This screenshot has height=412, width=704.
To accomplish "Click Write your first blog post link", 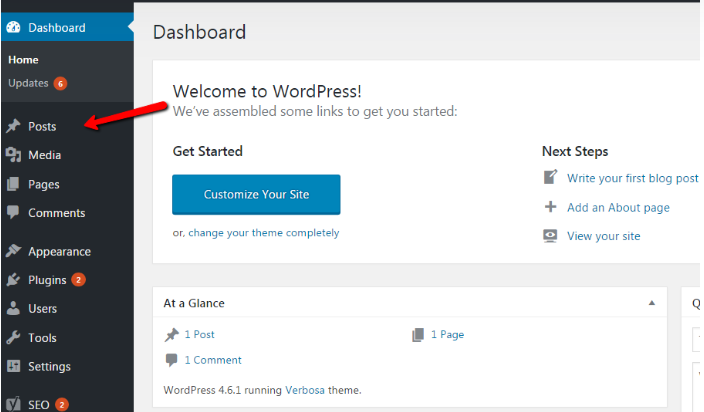I will 632,178.
